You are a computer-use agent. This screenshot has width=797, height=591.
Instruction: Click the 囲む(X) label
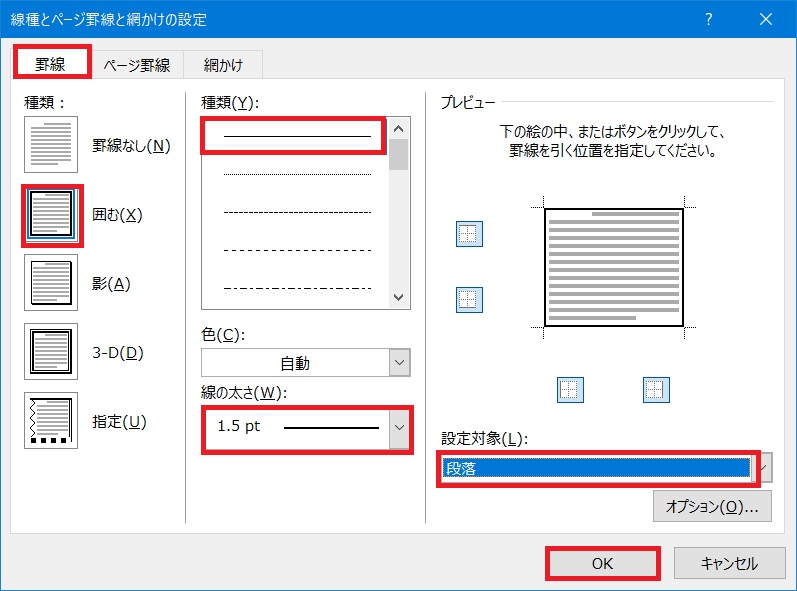click(x=117, y=215)
